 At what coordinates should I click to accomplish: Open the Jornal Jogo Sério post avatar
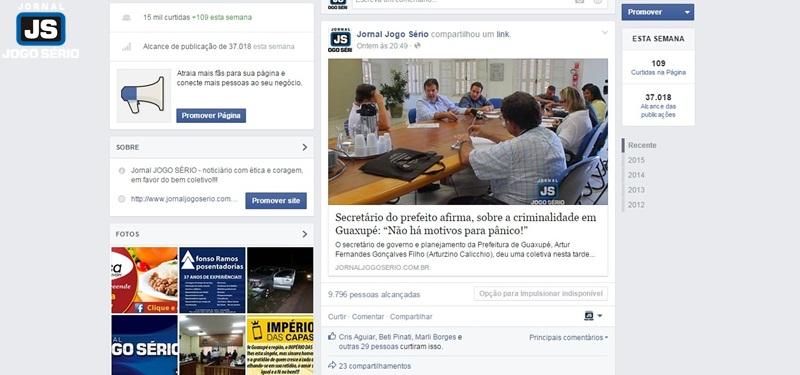340,40
